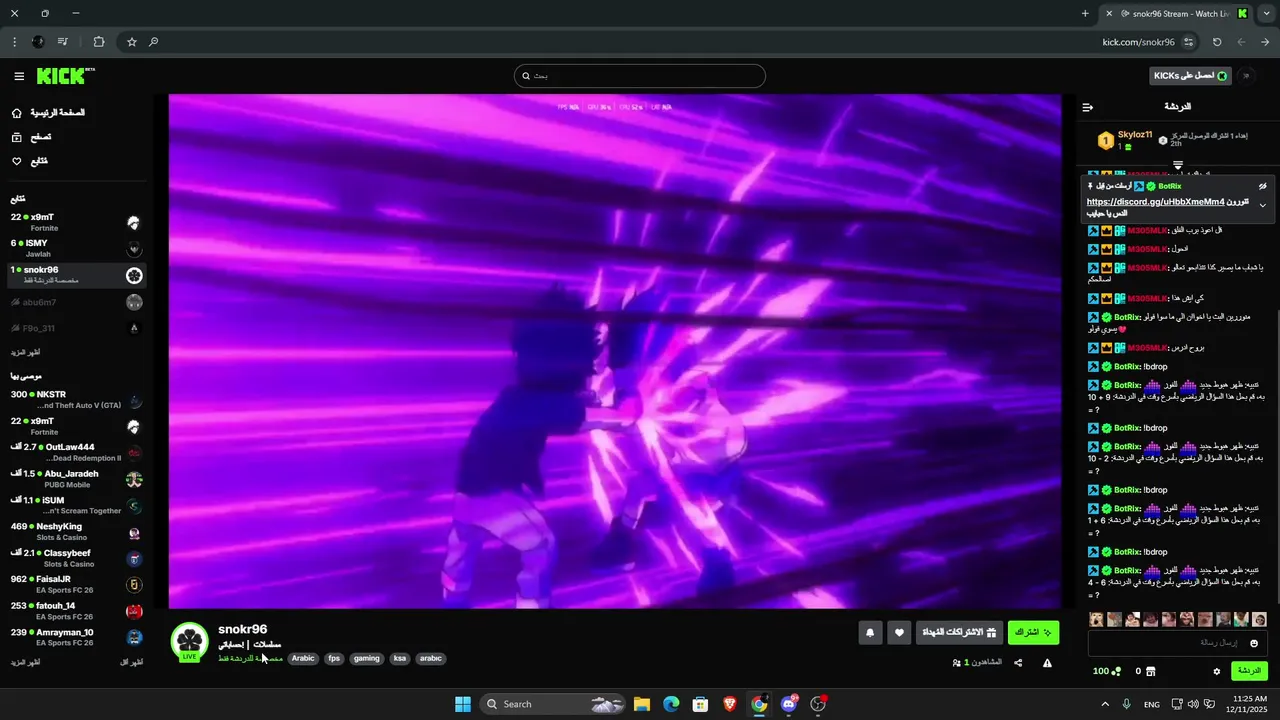
Task: Open the zoom magnifier in the address bar
Action: pyautogui.click(x=153, y=42)
